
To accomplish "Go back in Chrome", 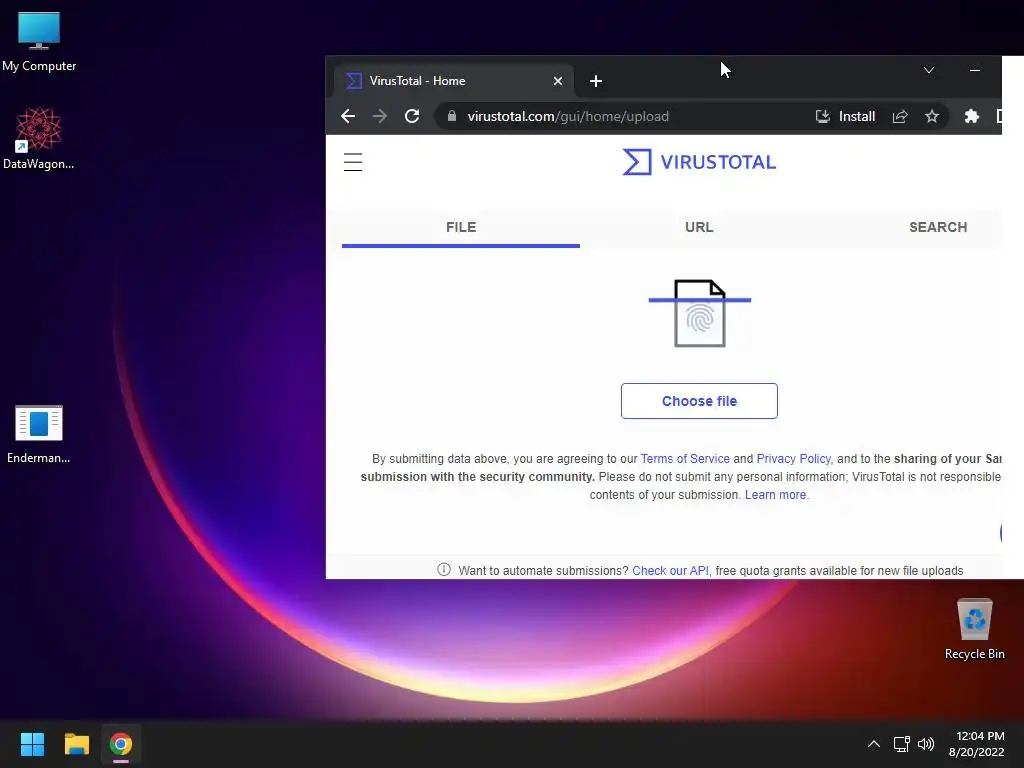I will click(348, 116).
